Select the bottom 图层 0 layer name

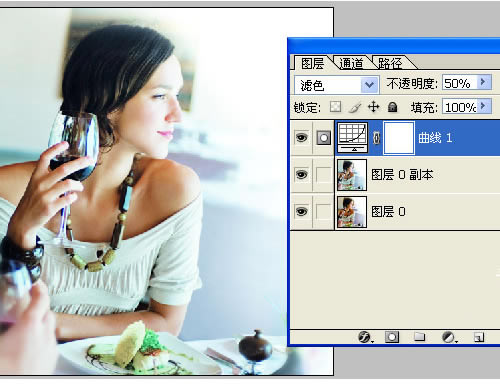[x=388, y=212]
